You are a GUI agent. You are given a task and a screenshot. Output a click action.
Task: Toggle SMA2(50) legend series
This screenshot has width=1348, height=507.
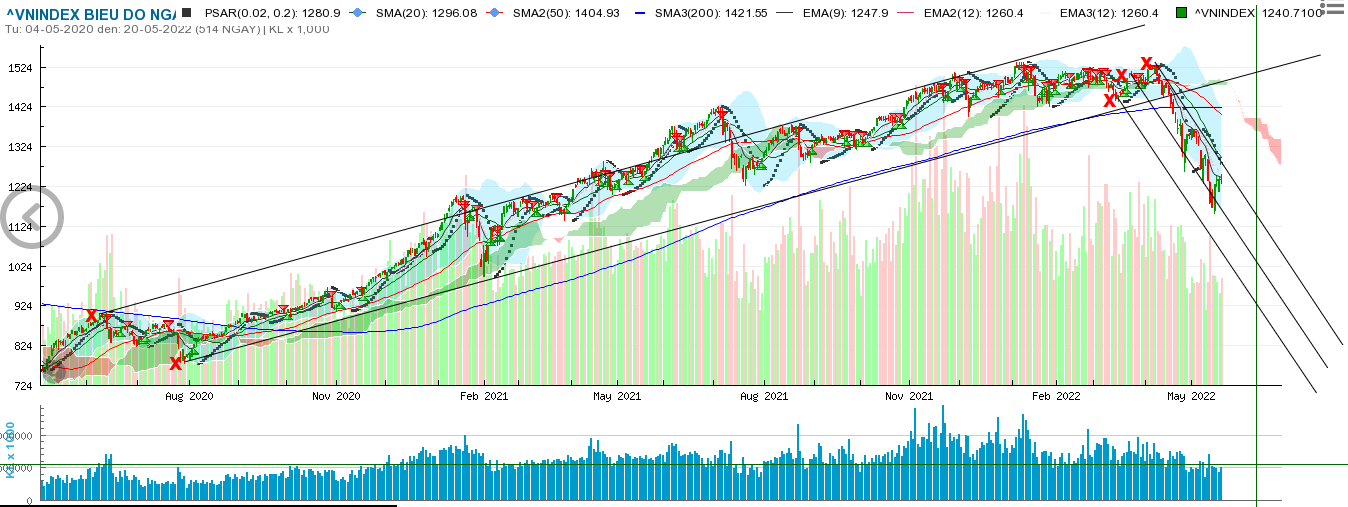551,12
